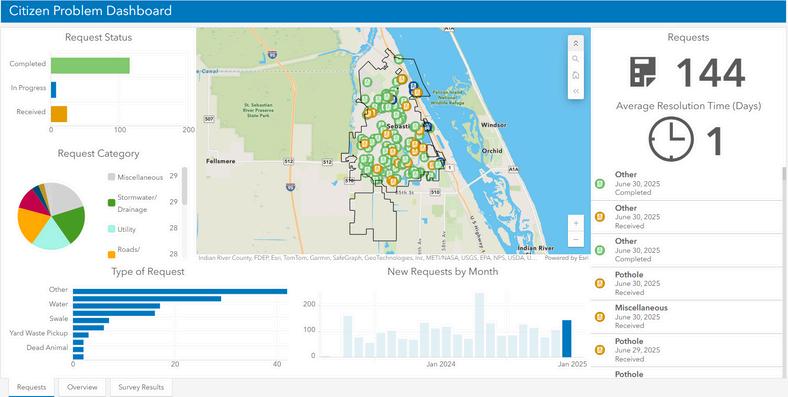Open the Other request marked Received
Viewport: 788px width, 397px height.
(x=686, y=217)
